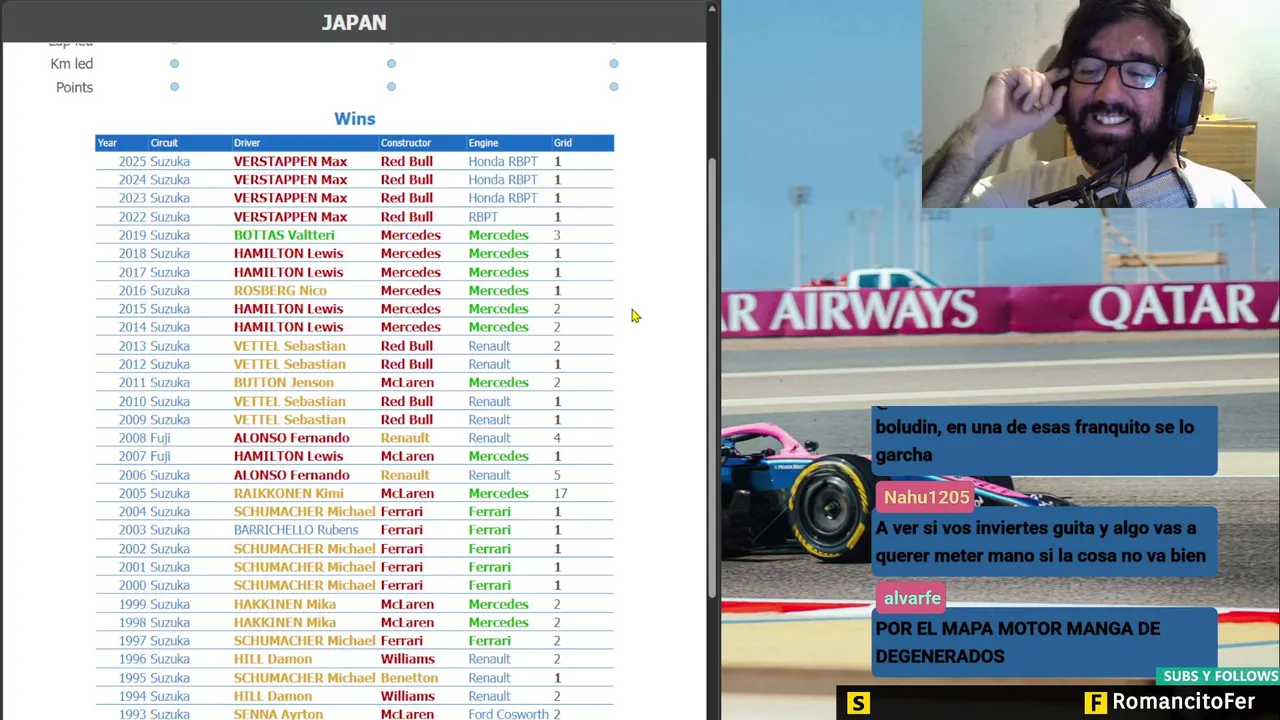Click the Nahu1205 chat username badge

(926, 497)
